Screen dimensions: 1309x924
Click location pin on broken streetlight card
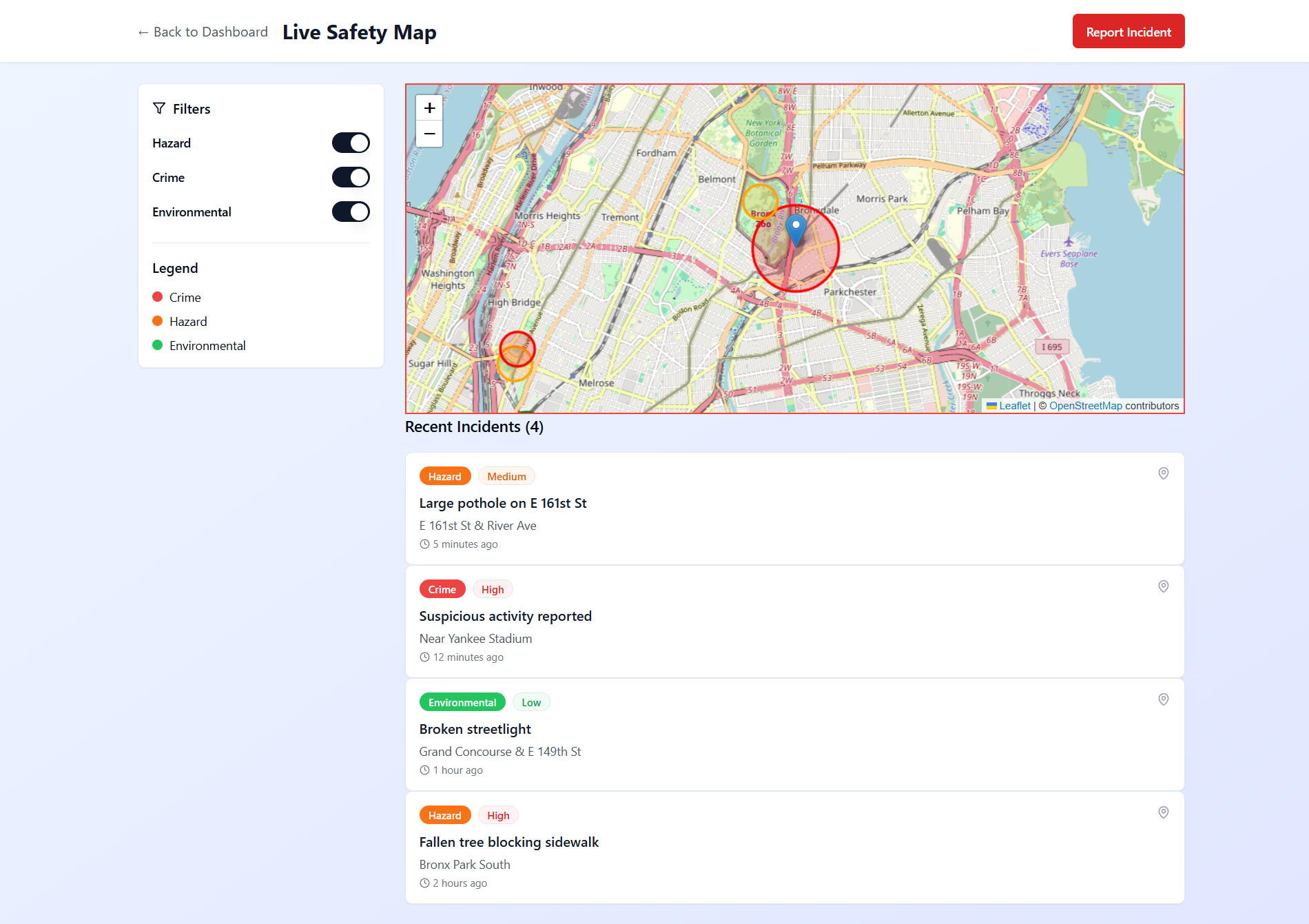[1163, 699]
